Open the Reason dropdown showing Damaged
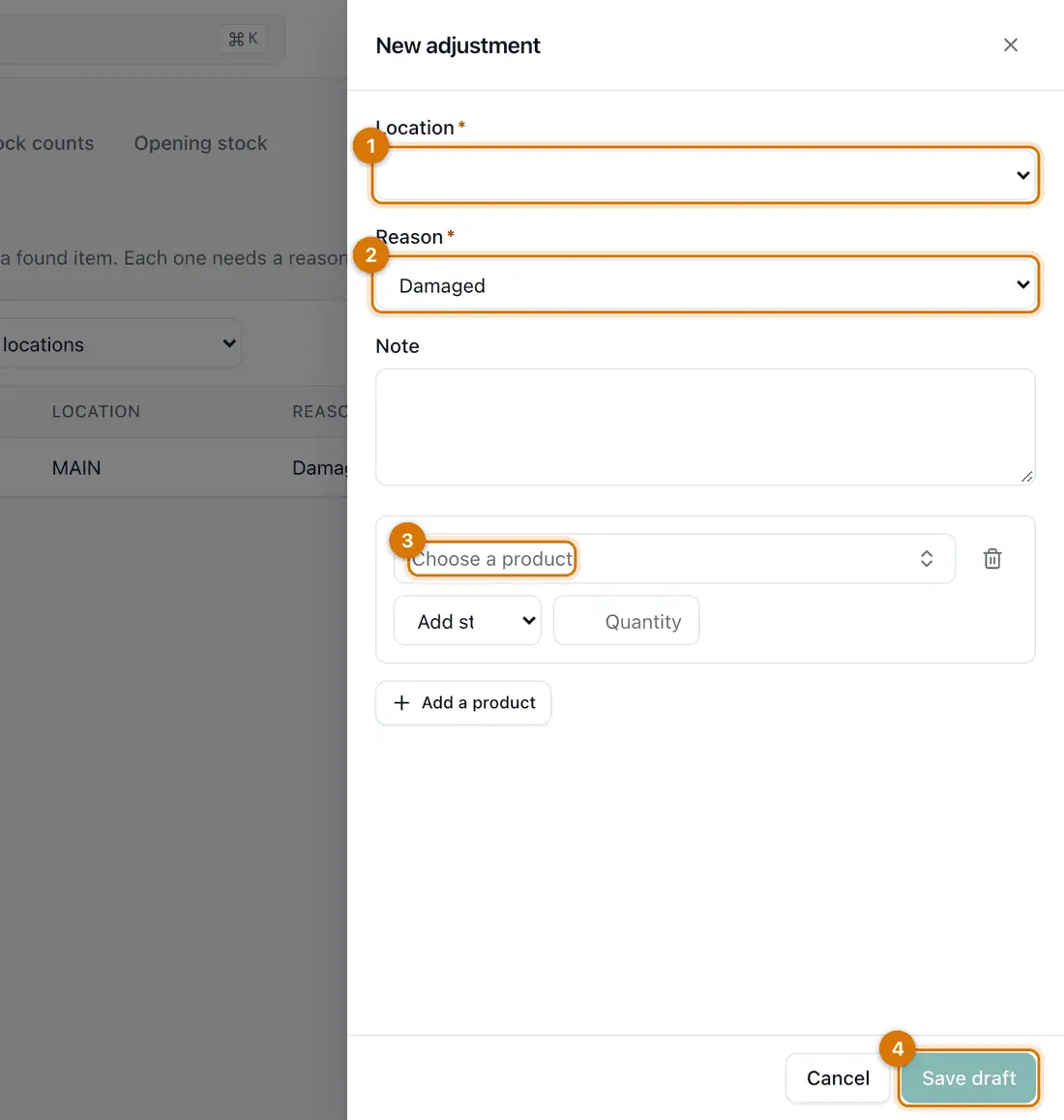The height and width of the screenshot is (1120, 1064). (704, 284)
